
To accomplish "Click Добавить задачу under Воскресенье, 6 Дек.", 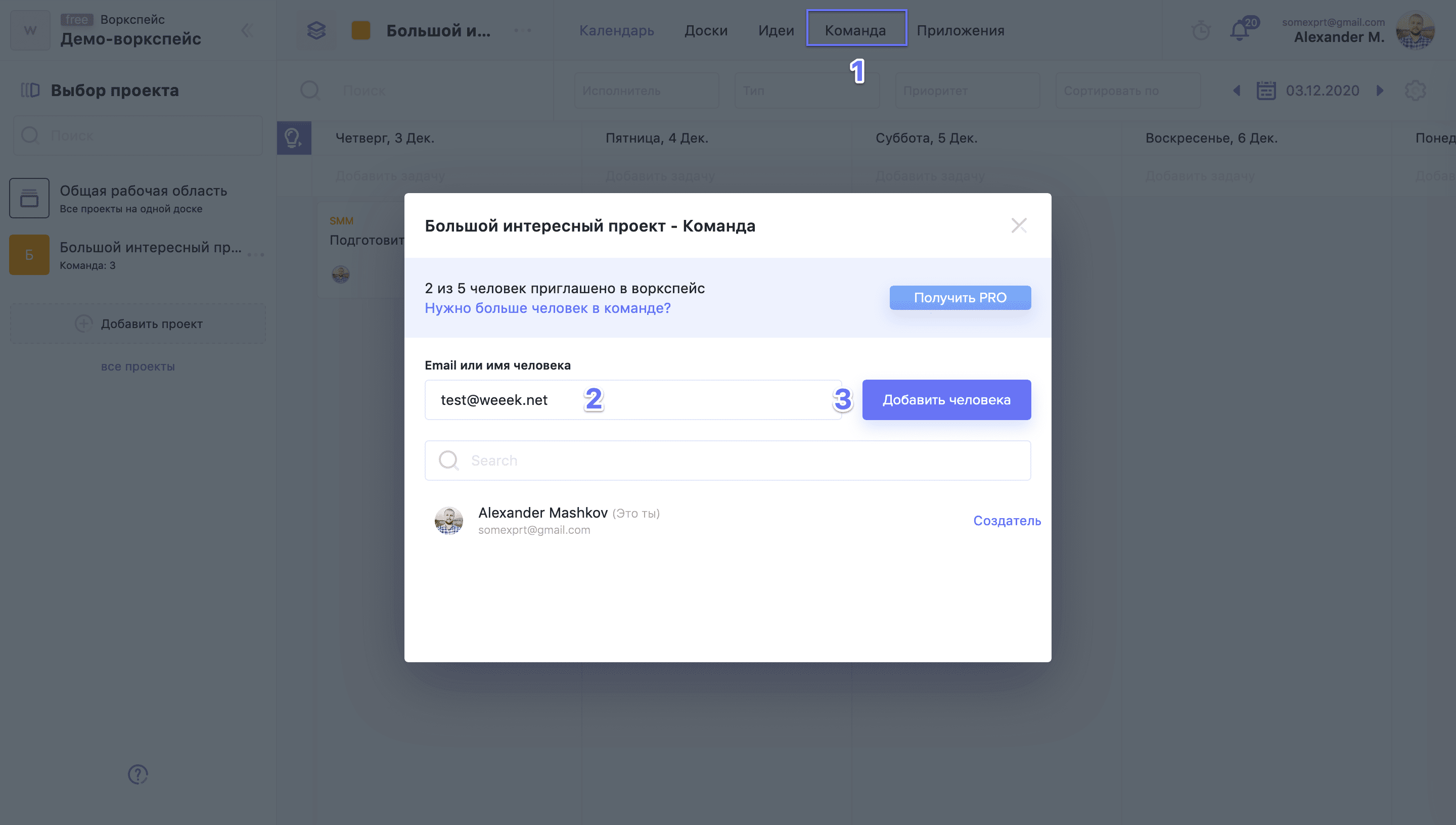I will click(1200, 176).
